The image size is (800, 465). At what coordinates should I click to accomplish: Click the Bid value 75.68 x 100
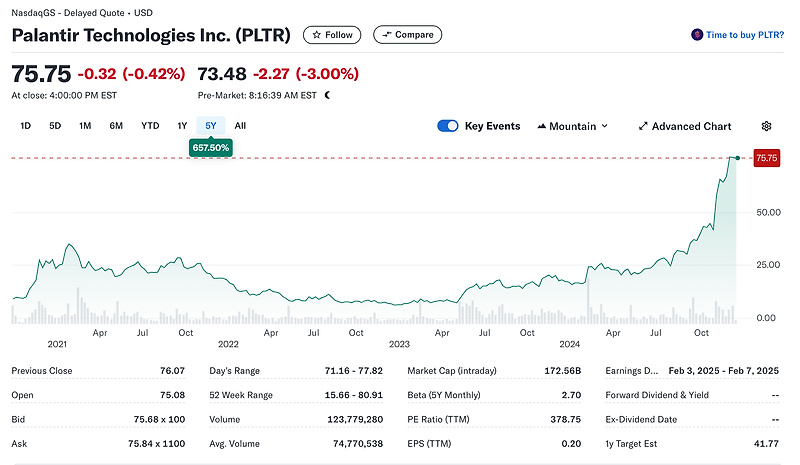click(x=159, y=419)
